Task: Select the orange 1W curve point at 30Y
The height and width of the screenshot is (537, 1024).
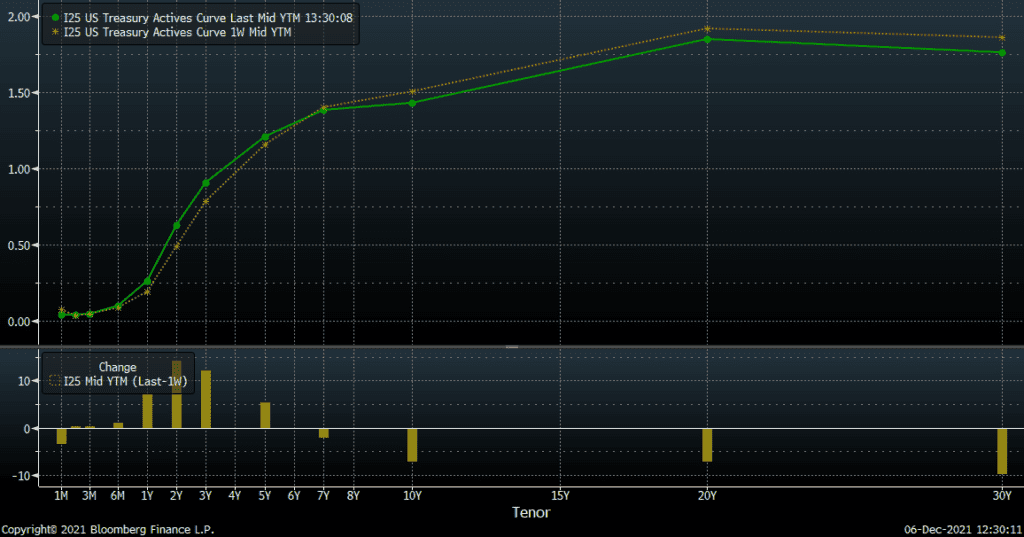Action: (x=1002, y=38)
